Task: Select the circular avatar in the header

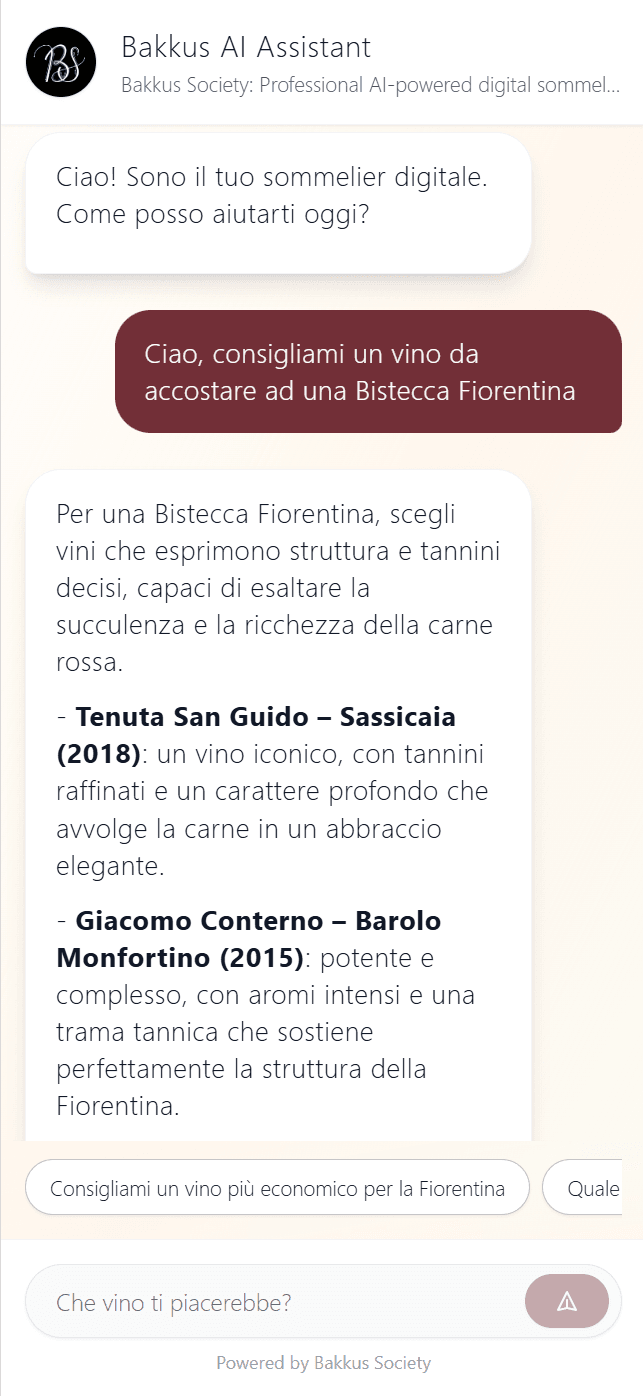Action: point(60,62)
